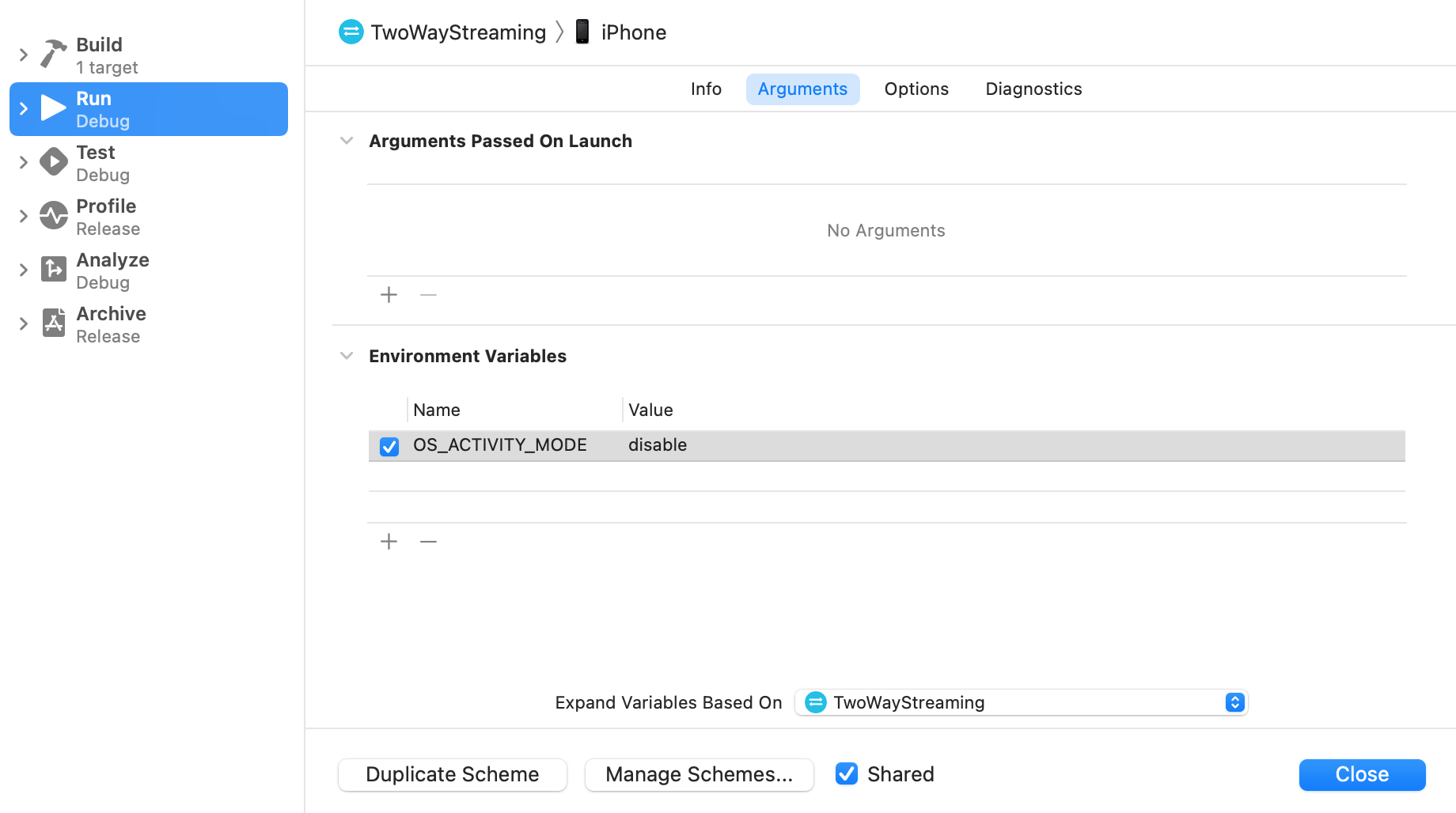Image resolution: width=1456 pixels, height=813 pixels.
Task: Select the Test action diamond icon
Action: [x=53, y=162]
